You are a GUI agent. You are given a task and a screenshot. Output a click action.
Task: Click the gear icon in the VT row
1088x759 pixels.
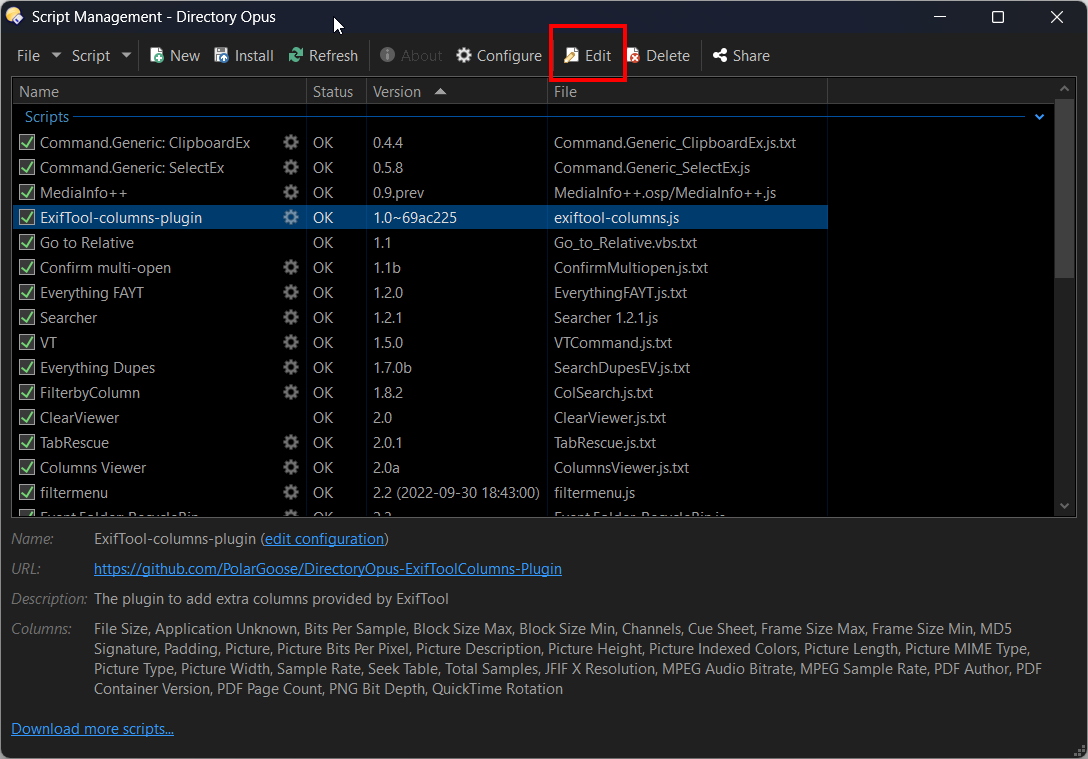click(291, 342)
